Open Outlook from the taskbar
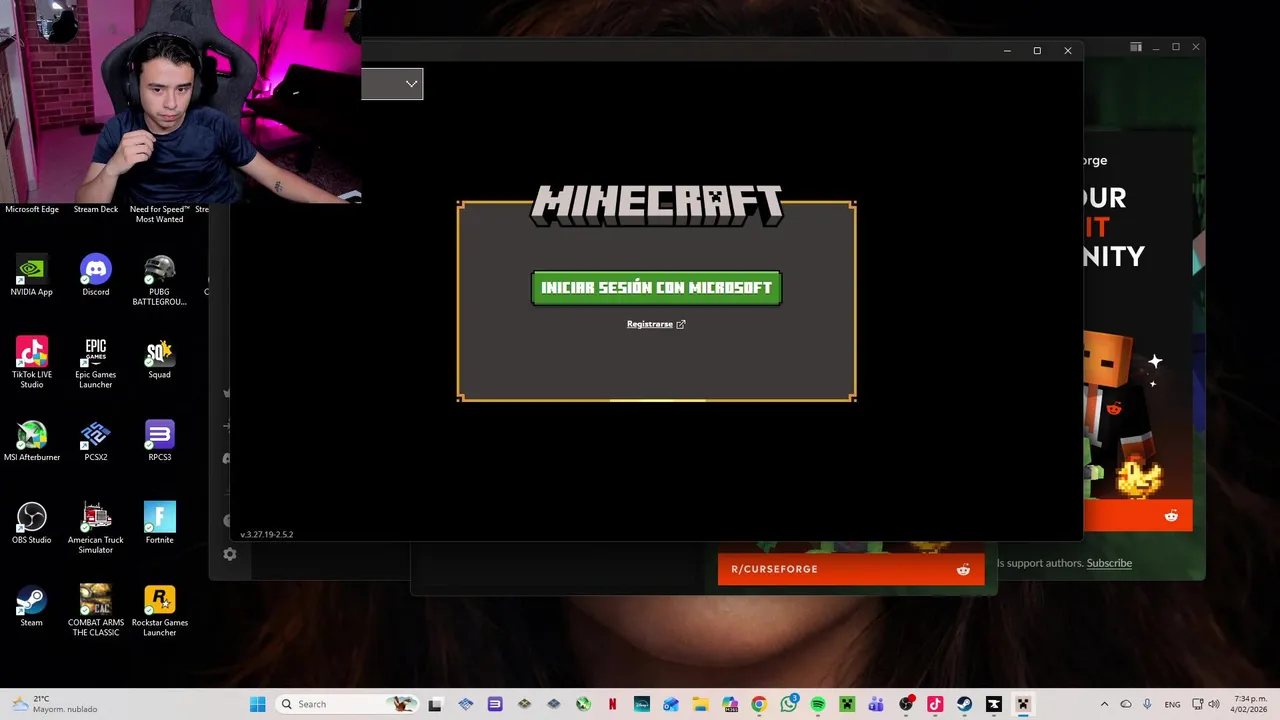Screen dimensions: 1280x720 click(671, 704)
